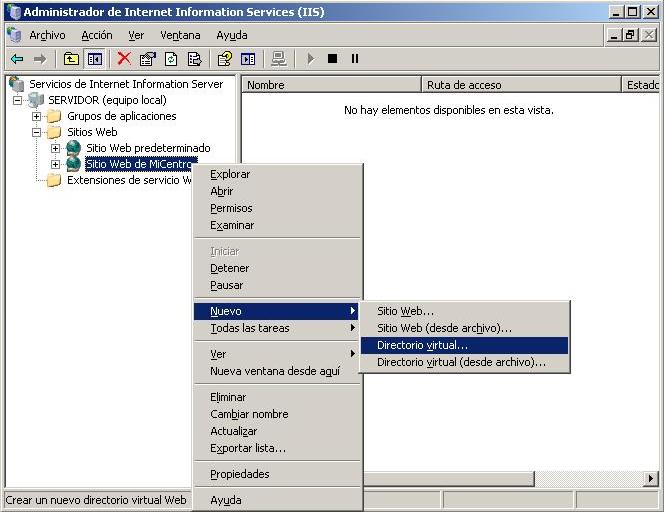Viewport: 664px width, 512px height.
Task: Choose Detener in the context menu
Action: (x=230, y=268)
